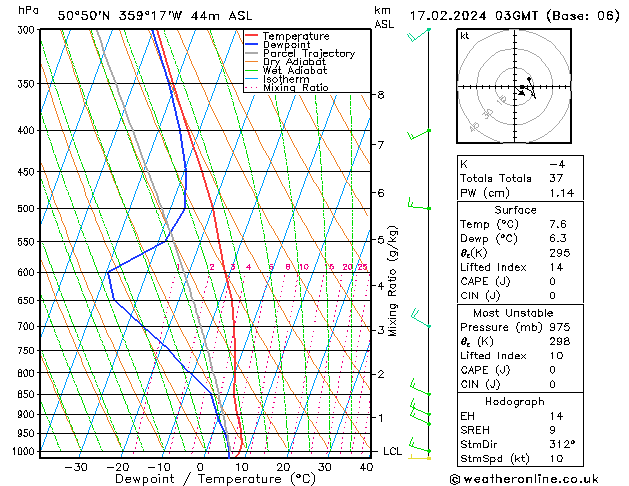
Task: Click the StmDir value 312°
Action: pyautogui.click(x=562, y=444)
